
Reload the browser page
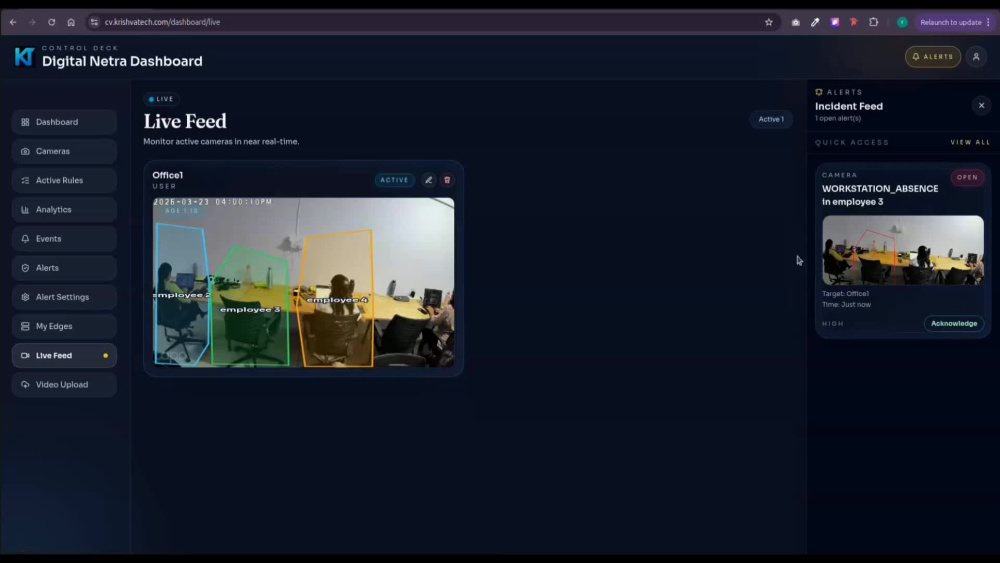(52, 22)
